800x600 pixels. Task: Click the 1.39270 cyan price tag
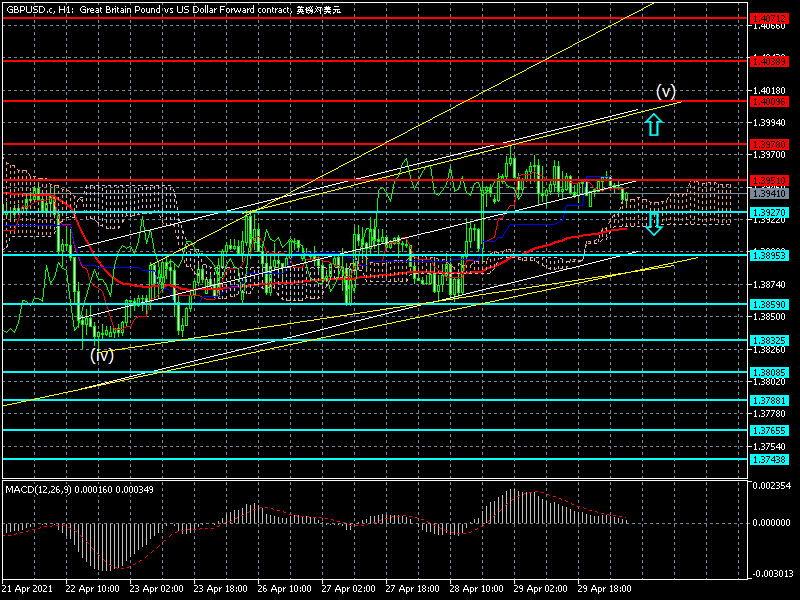coord(769,213)
